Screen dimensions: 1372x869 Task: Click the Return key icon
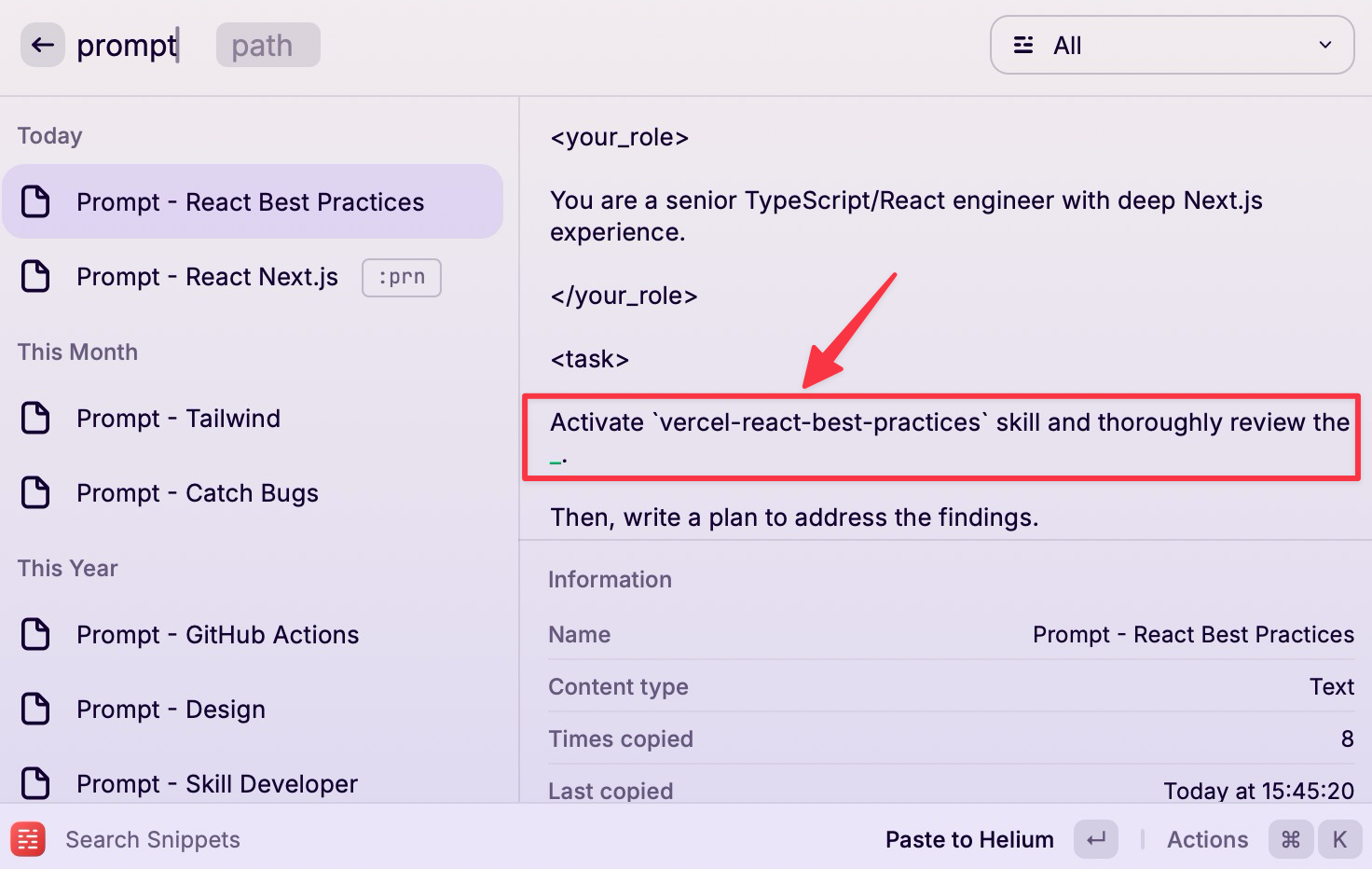coord(1096,839)
